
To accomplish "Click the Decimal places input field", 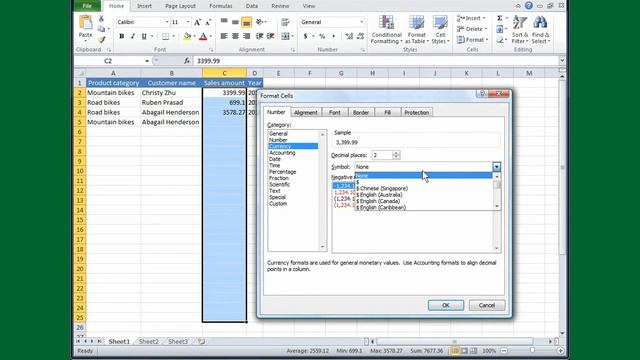I will pos(382,155).
